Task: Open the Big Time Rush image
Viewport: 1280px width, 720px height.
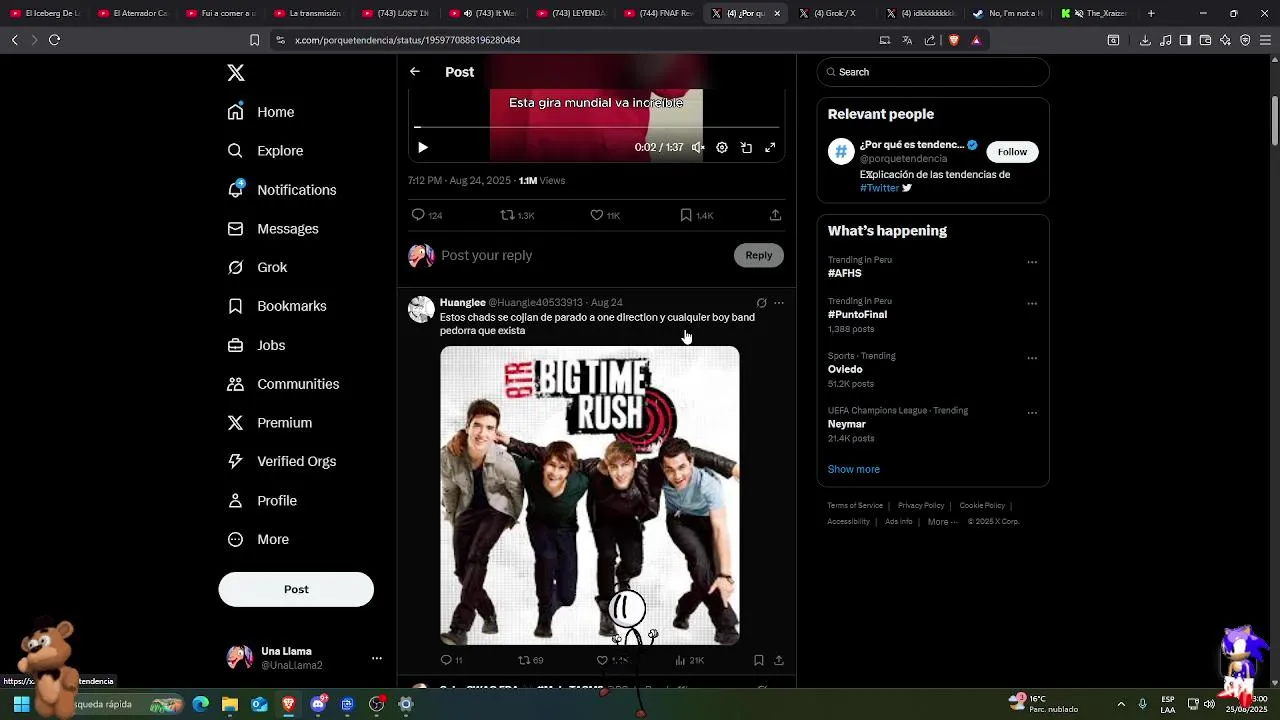Action: pyautogui.click(x=590, y=495)
